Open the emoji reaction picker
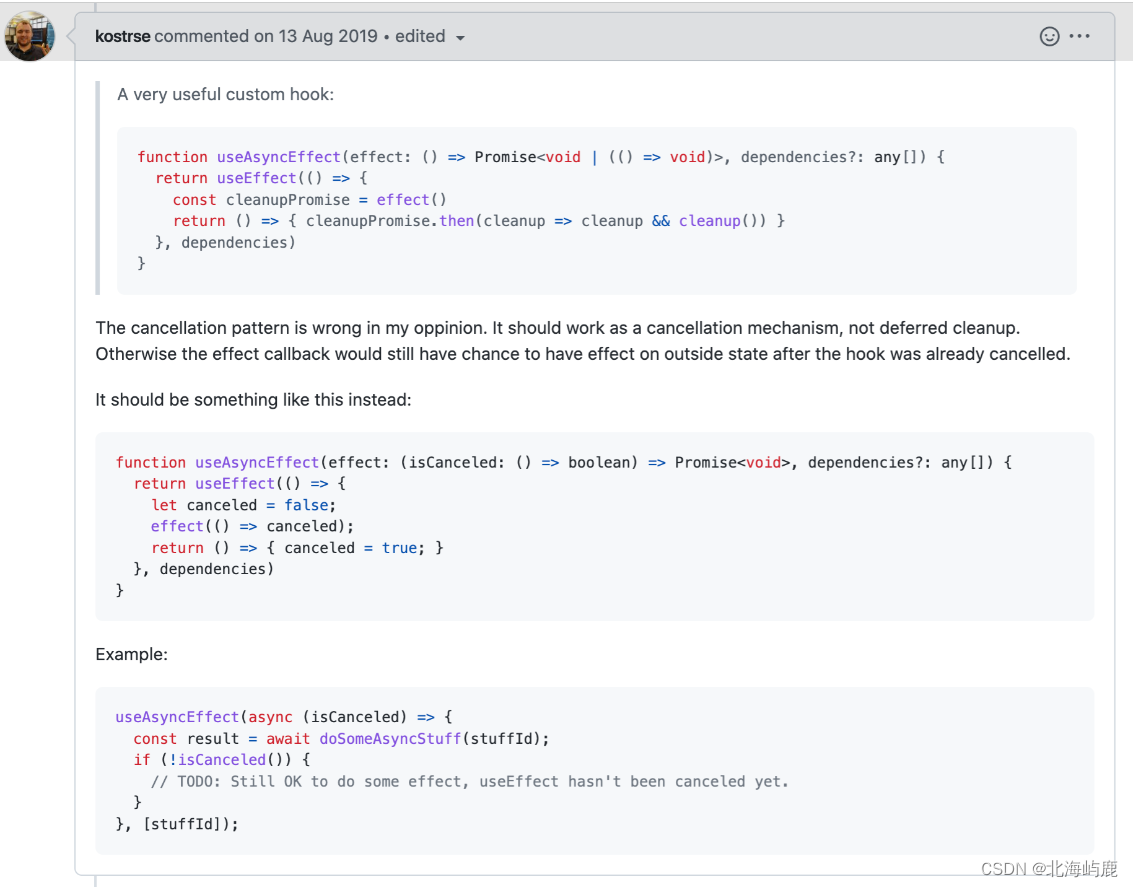Viewport: 1133px width, 887px height. (x=1049, y=36)
